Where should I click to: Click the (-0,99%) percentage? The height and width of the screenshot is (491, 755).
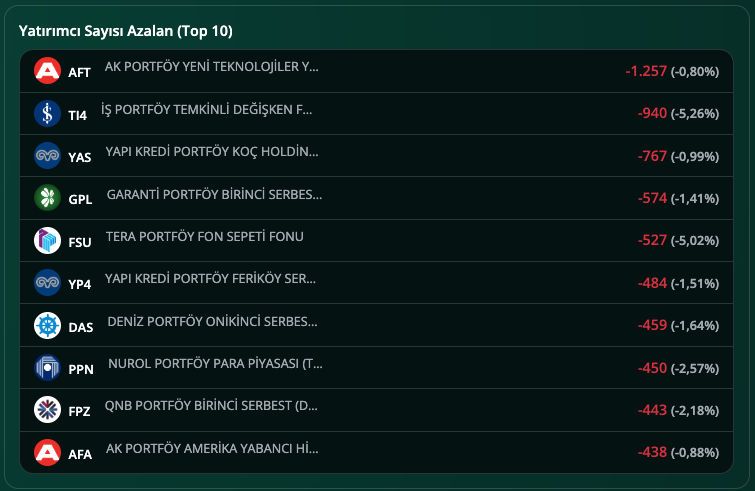(695, 156)
